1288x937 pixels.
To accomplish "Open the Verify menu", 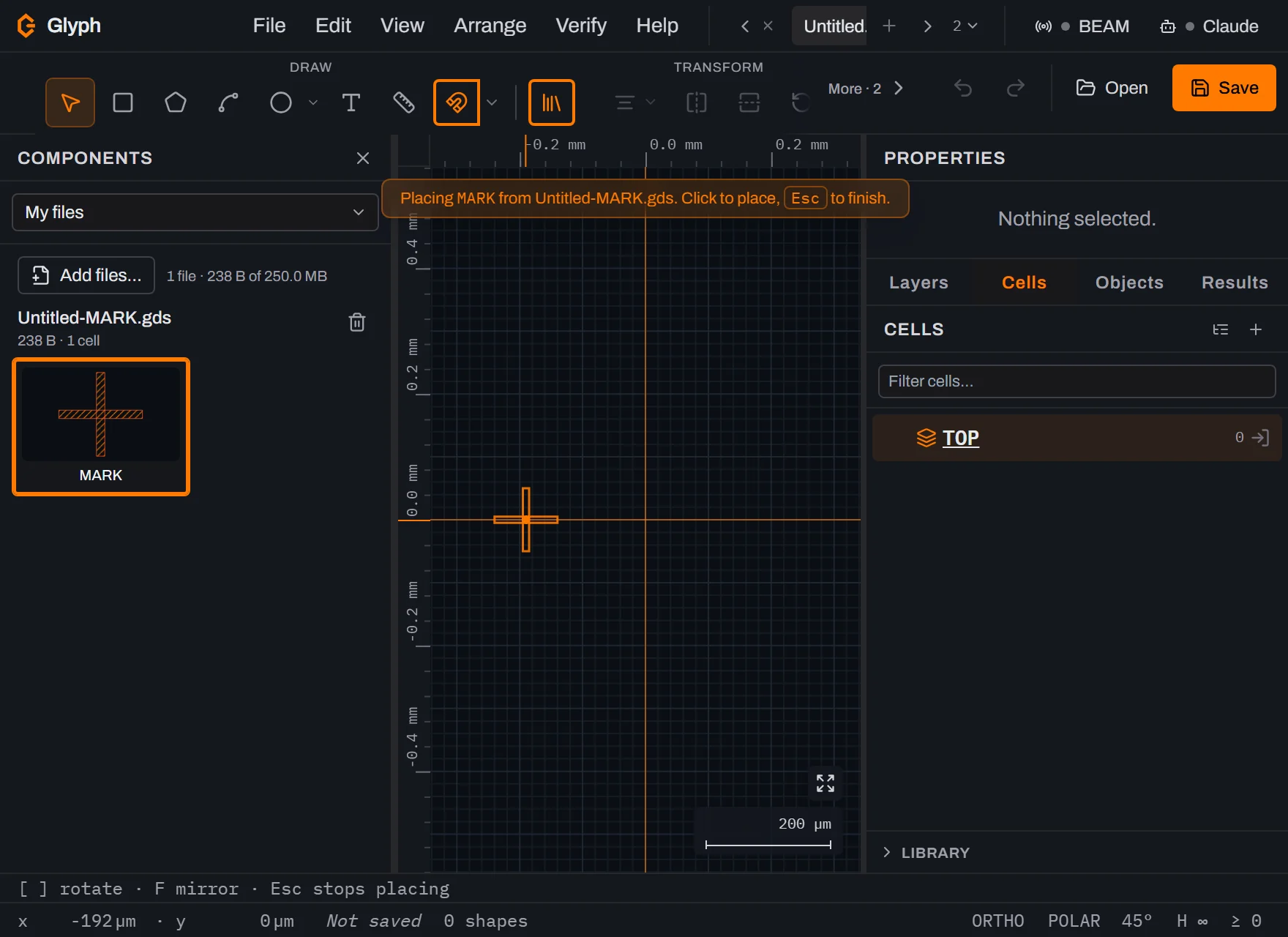I will pos(581,26).
